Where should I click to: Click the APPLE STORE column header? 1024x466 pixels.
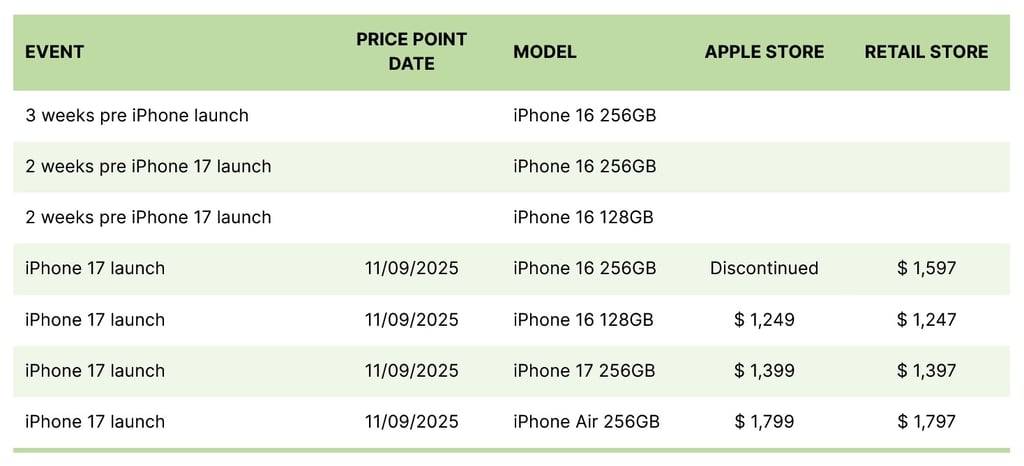[764, 52]
